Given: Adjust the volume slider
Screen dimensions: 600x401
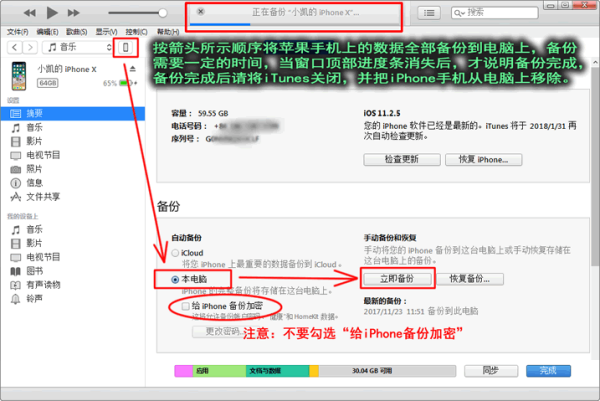Looking at the screenshot, I should coord(140,13).
